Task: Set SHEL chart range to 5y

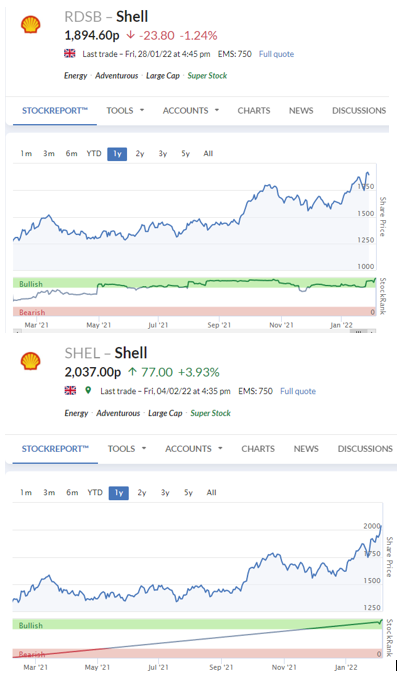Action: [188, 492]
